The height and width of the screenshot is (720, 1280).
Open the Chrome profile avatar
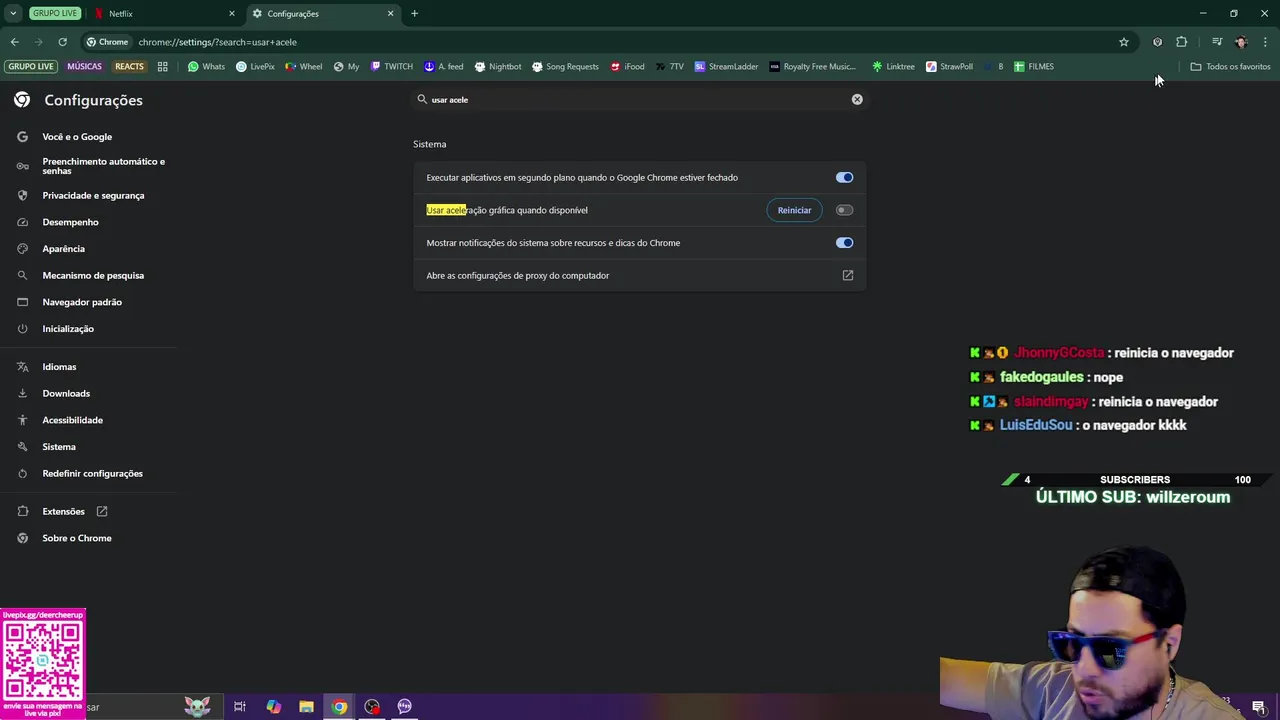point(1241,42)
